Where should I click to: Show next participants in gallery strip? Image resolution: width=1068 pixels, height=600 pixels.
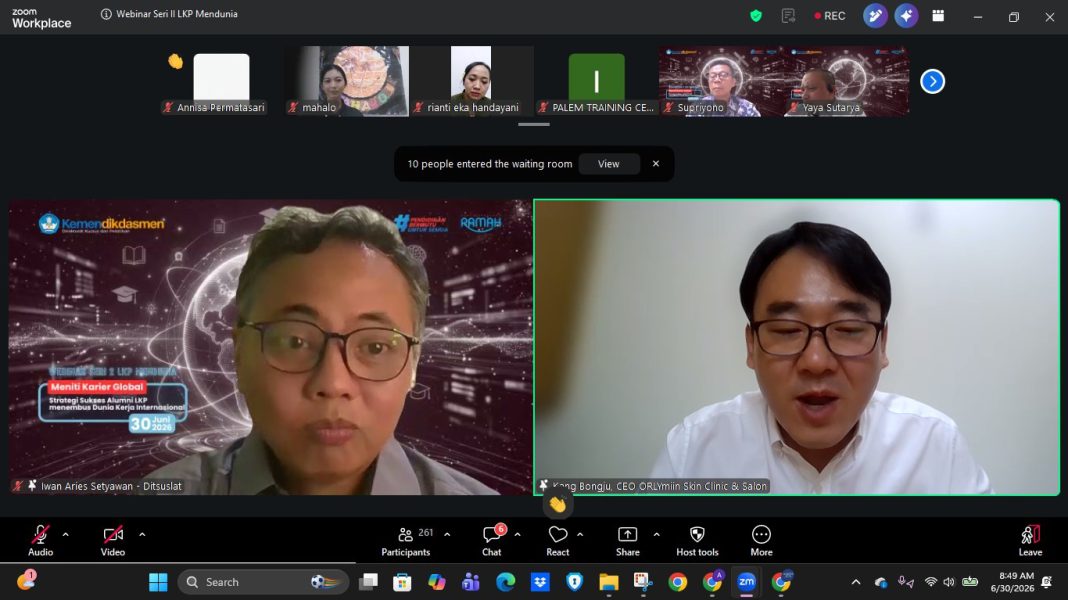[932, 82]
